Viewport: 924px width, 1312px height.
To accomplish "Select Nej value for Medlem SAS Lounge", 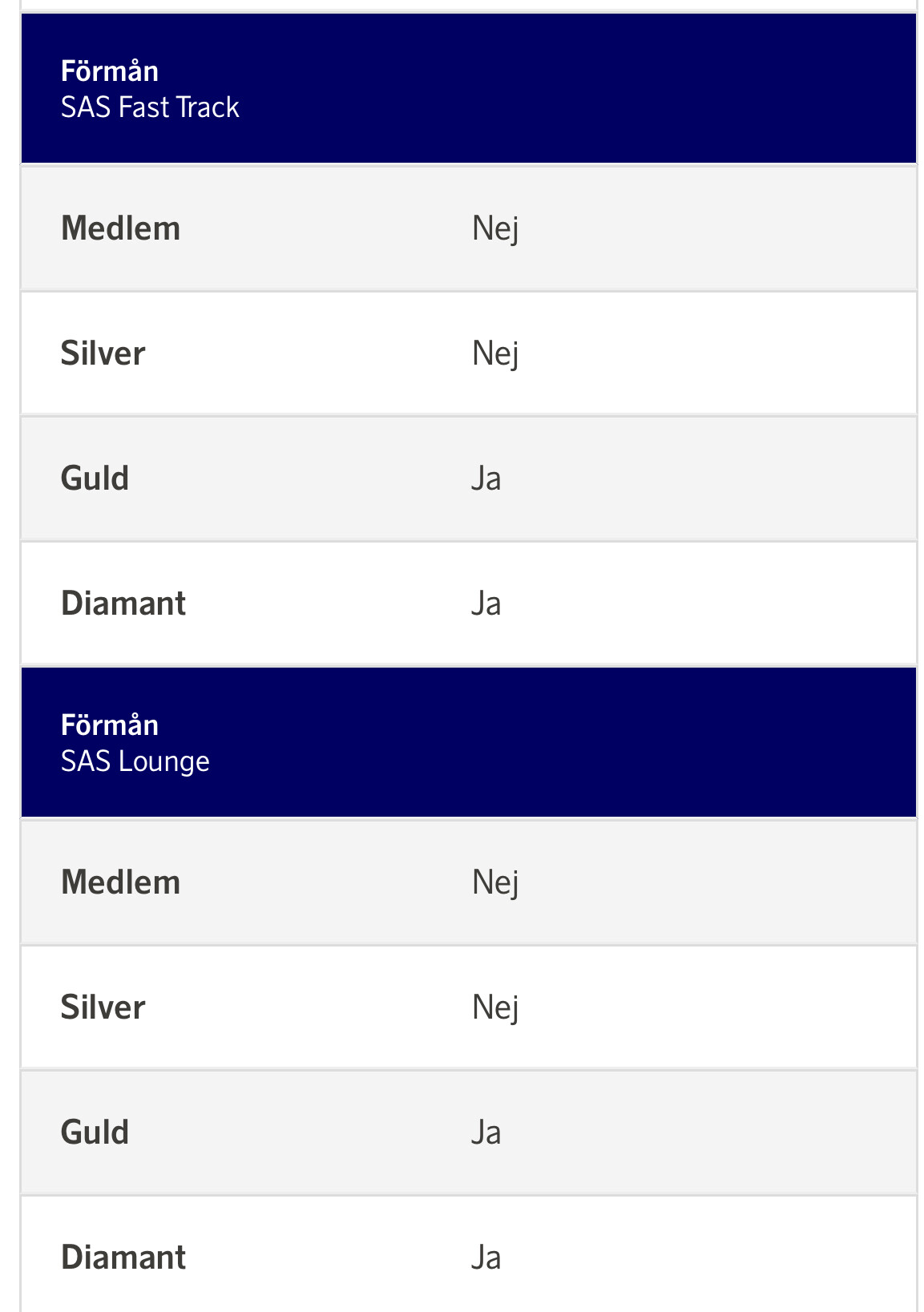I will point(495,883).
